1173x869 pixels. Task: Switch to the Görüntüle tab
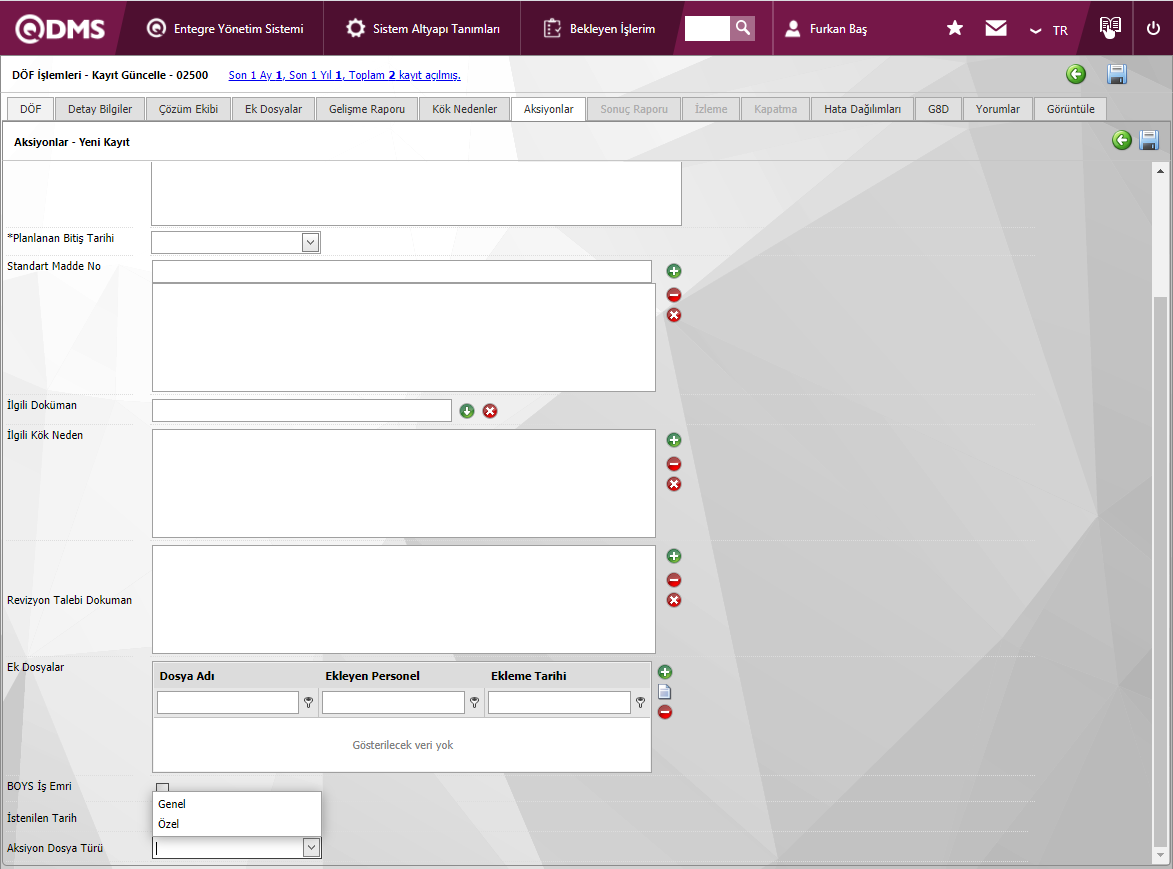[x=1071, y=108]
